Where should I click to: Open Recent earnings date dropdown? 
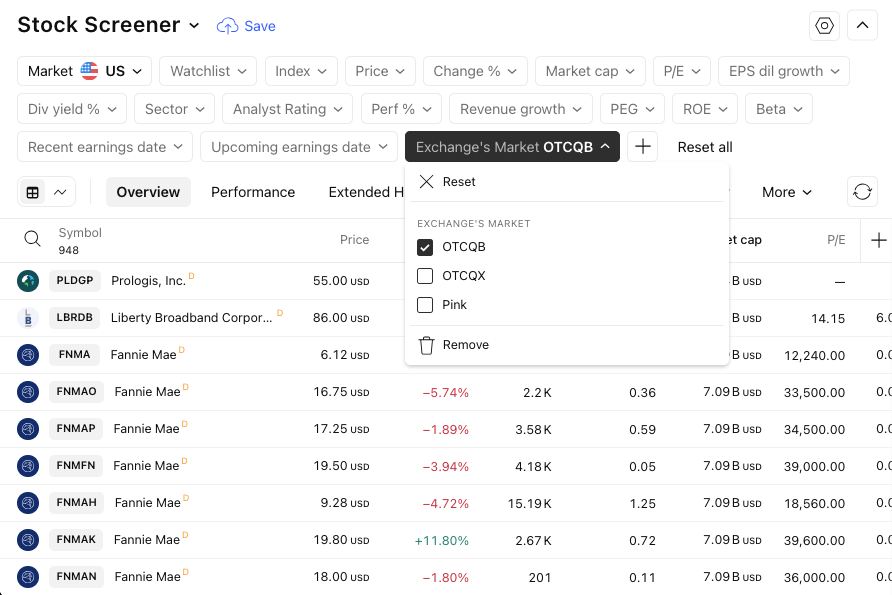[105, 147]
